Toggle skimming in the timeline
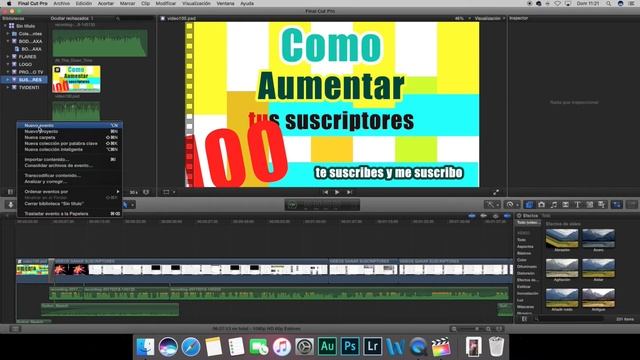Image resolution: width=640 pixels, height=360 pixels. tap(472, 216)
